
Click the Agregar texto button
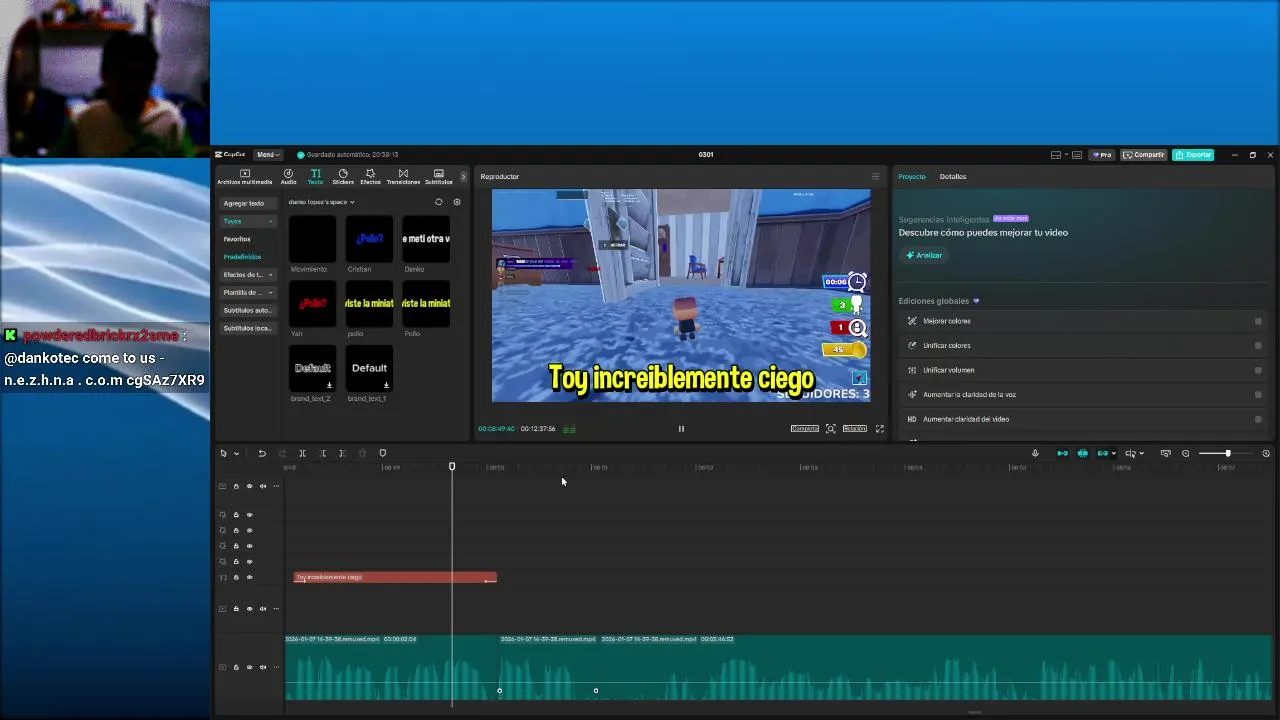point(246,203)
